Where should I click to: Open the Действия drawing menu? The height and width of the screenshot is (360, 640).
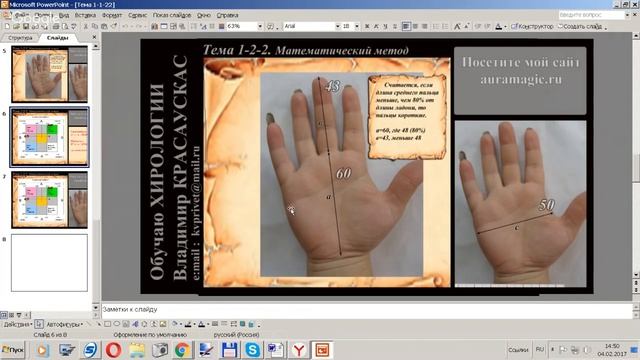click(x=17, y=324)
